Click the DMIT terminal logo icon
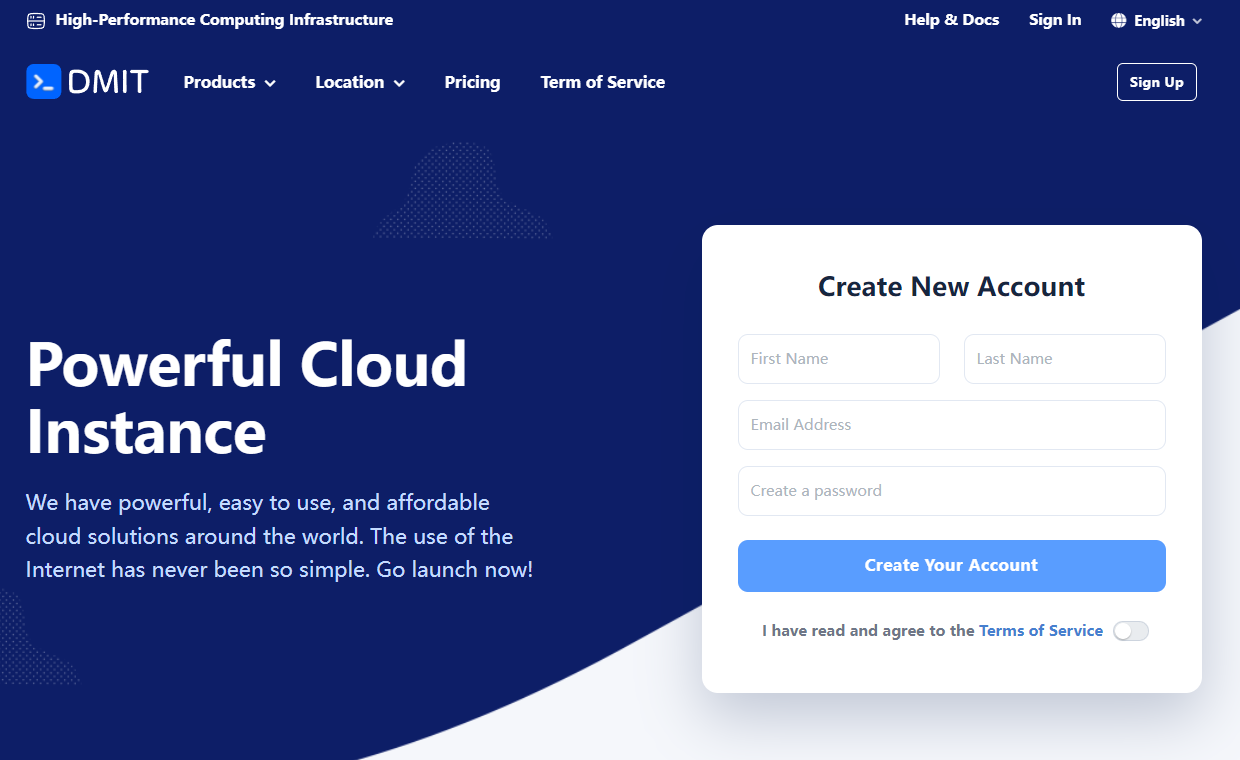Image resolution: width=1240 pixels, height=760 pixels. (44, 82)
